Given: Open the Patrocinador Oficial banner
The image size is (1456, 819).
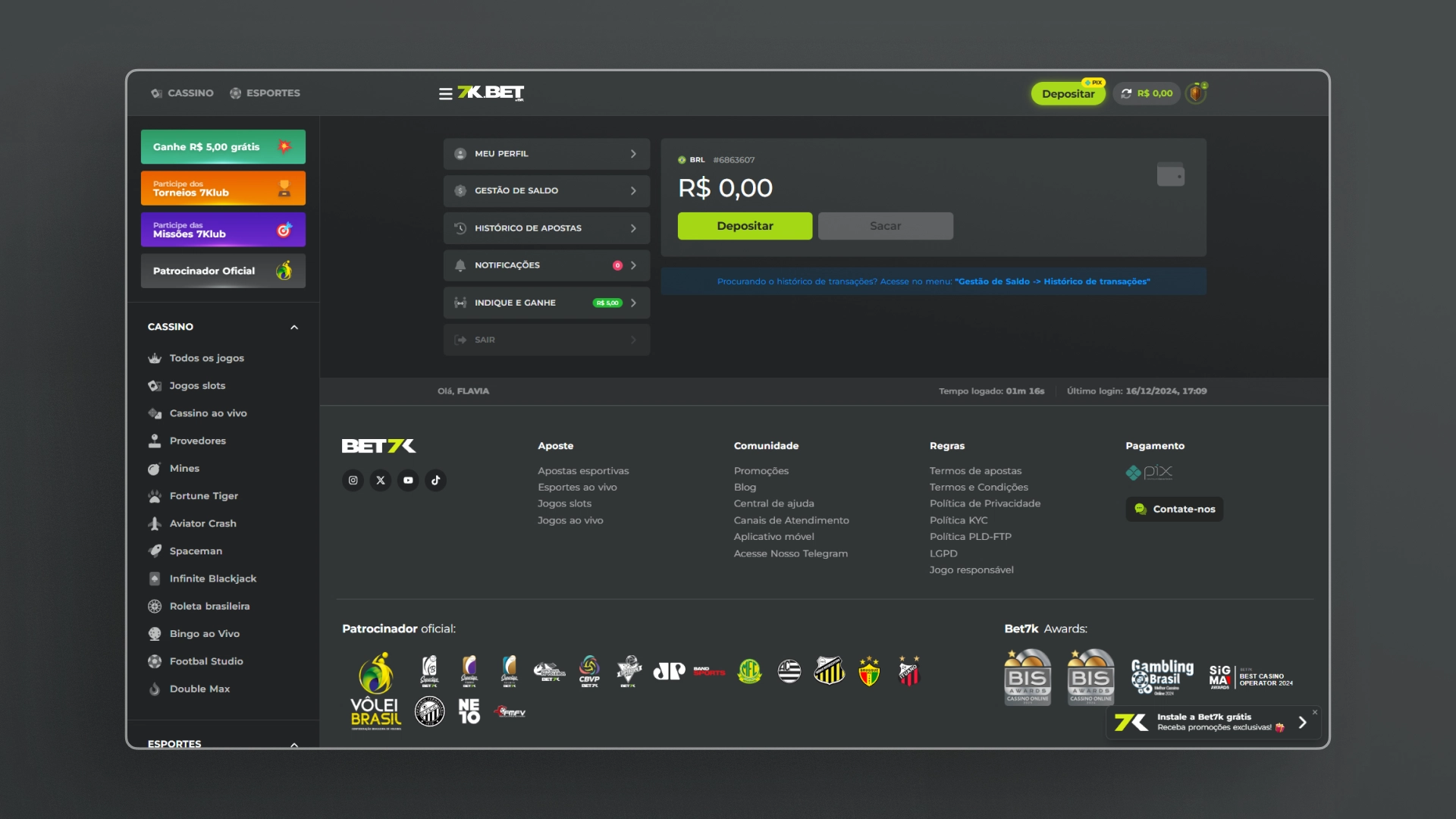Looking at the screenshot, I should (223, 271).
